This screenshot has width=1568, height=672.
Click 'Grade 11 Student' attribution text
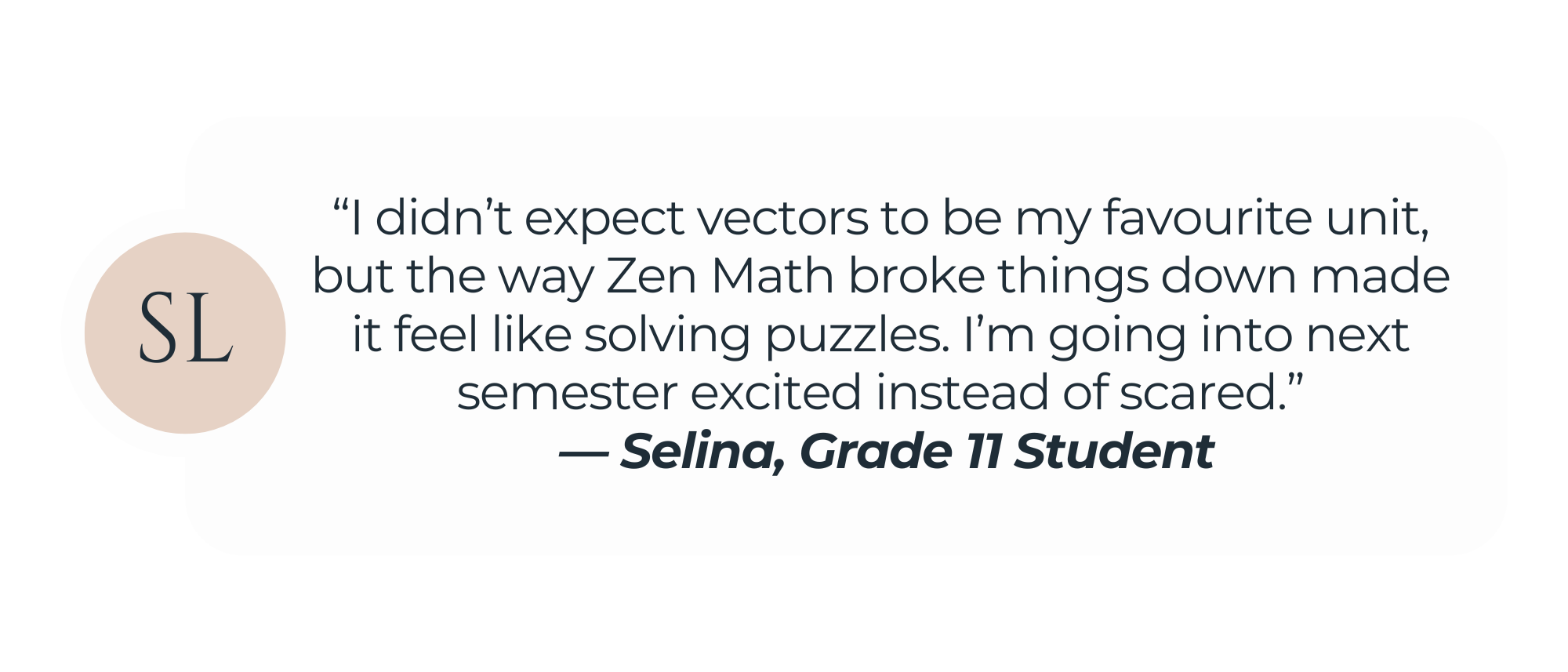pos(1007,452)
